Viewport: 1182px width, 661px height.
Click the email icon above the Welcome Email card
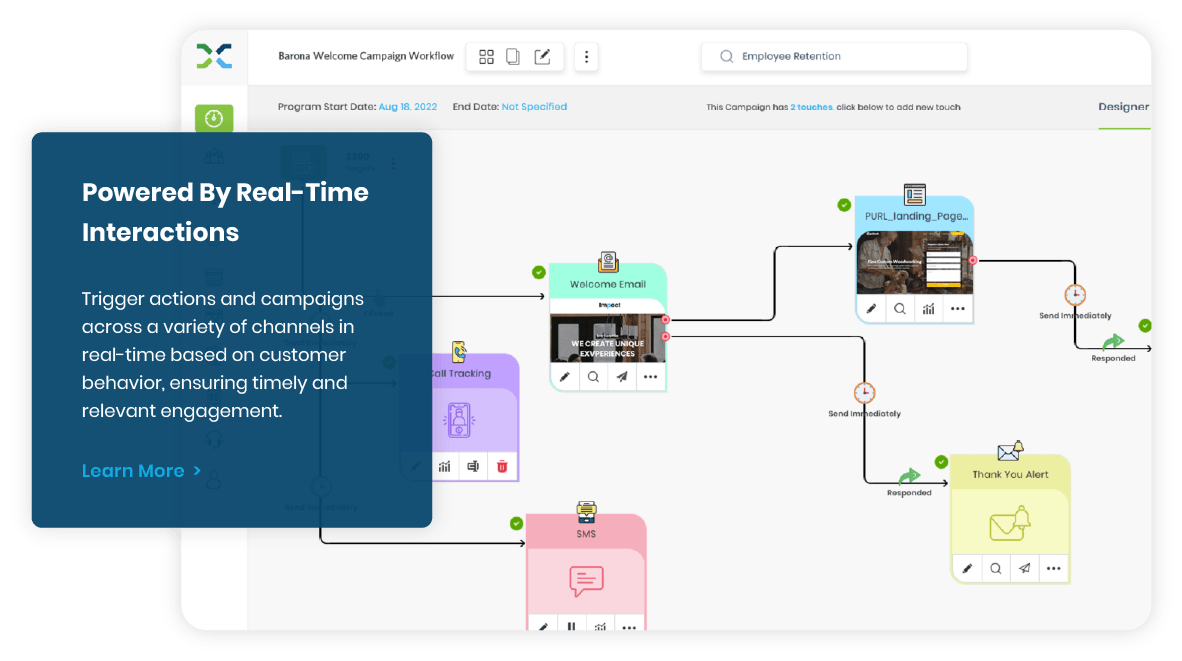[x=608, y=262]
